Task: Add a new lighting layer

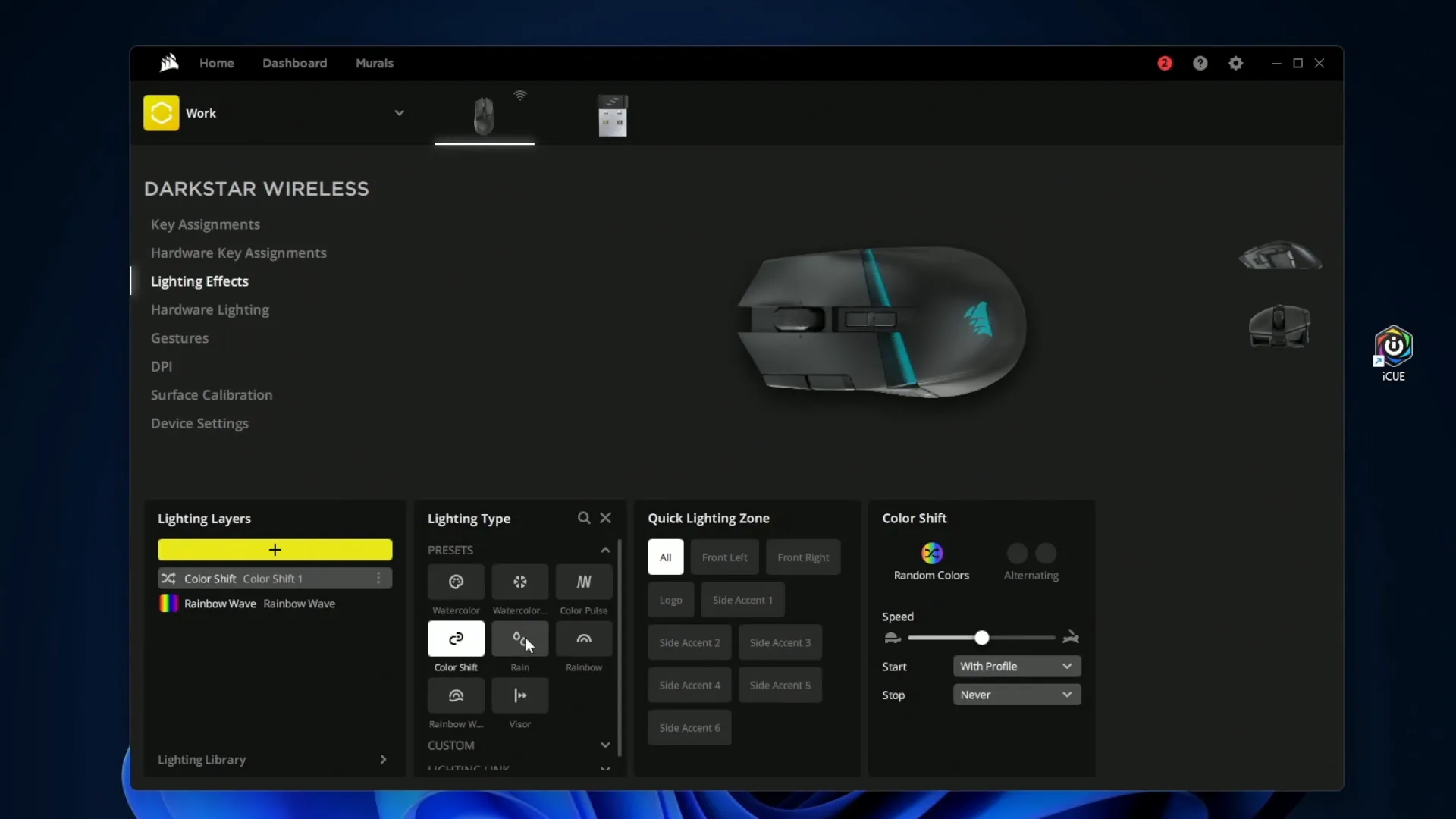Action: (275, 550)
